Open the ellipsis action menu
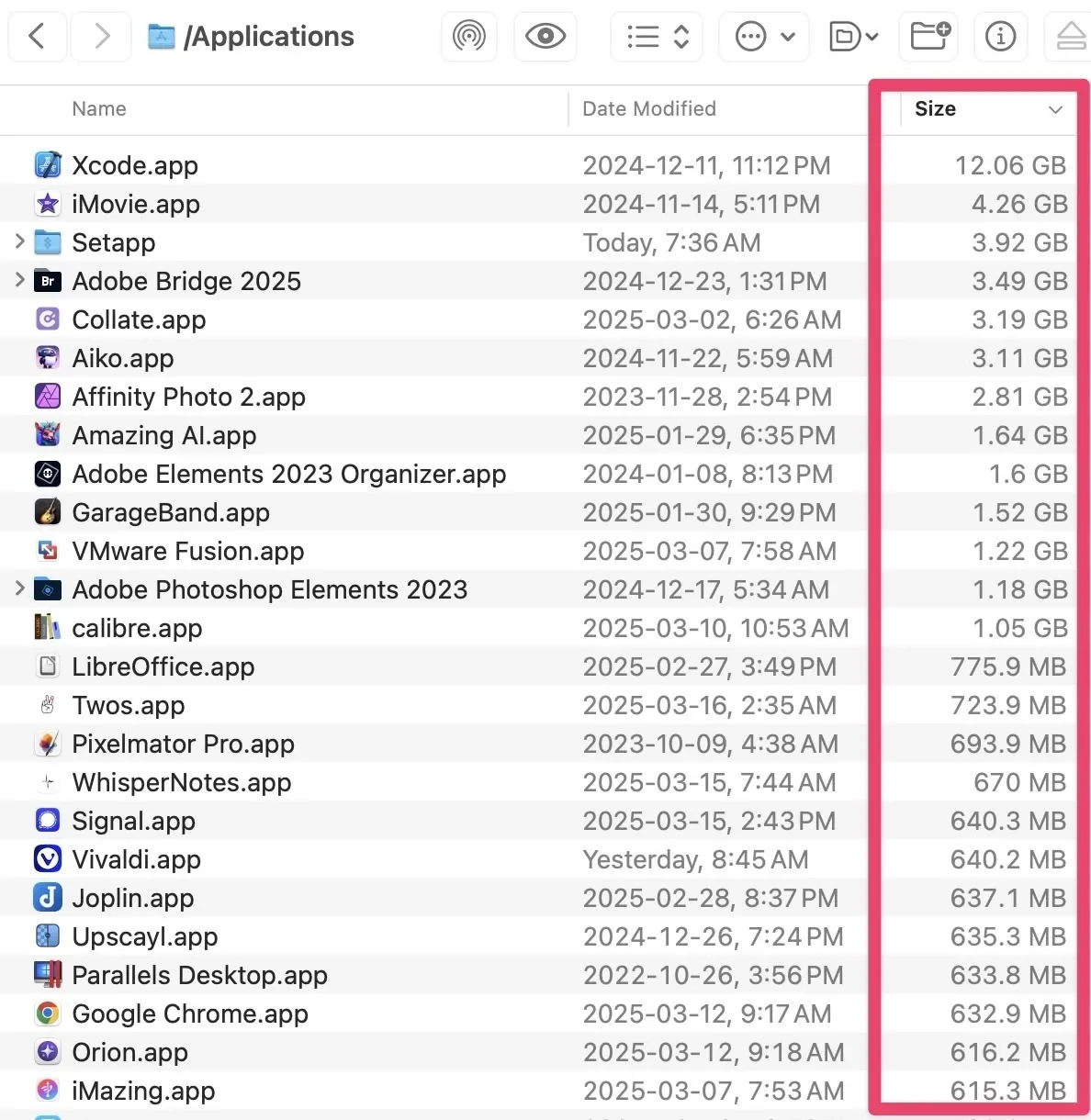The image size is (1091, 1120). point(764,37)
